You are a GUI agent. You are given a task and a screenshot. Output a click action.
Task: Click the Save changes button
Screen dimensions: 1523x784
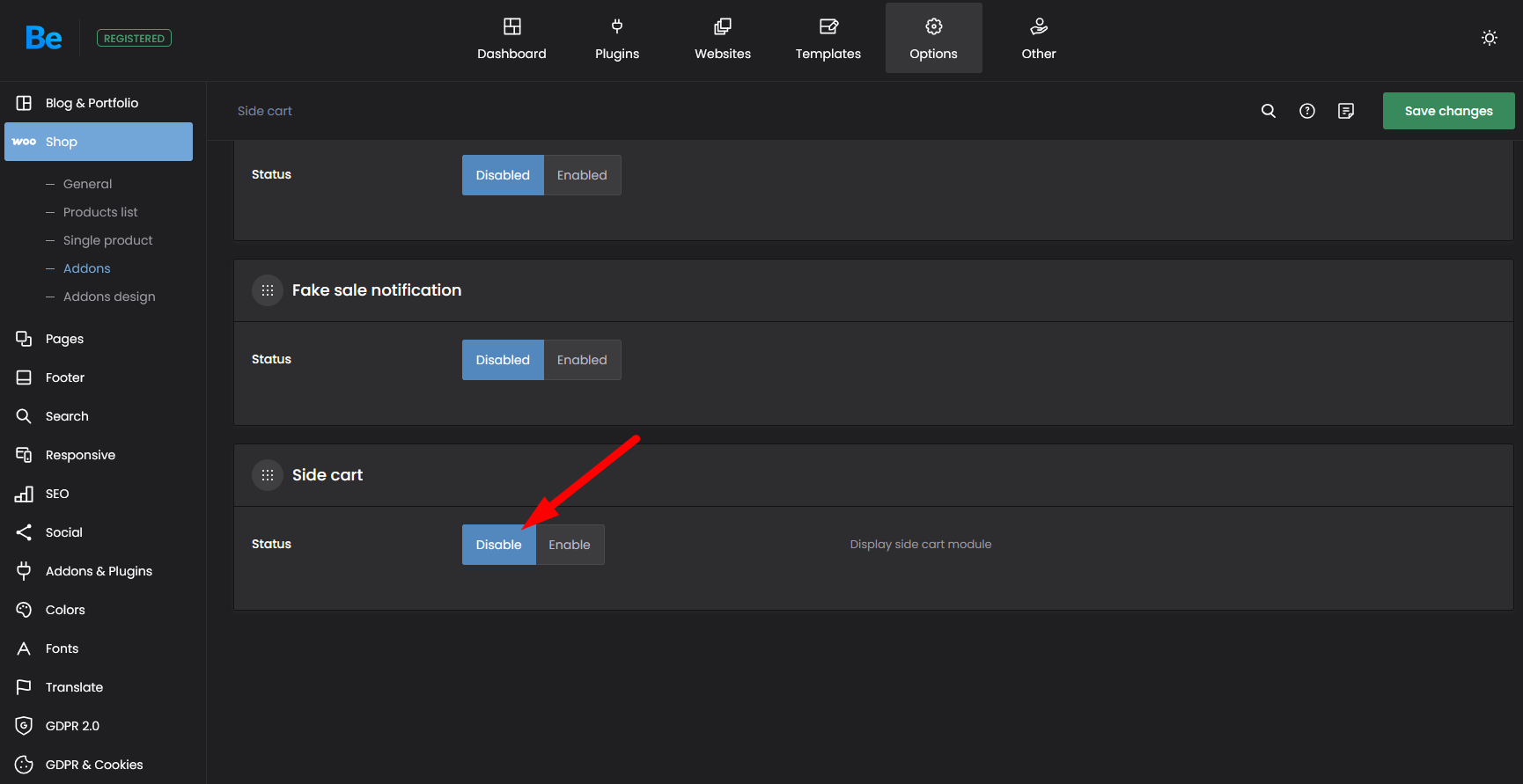pyautogui.click(x=1448, y=111)
